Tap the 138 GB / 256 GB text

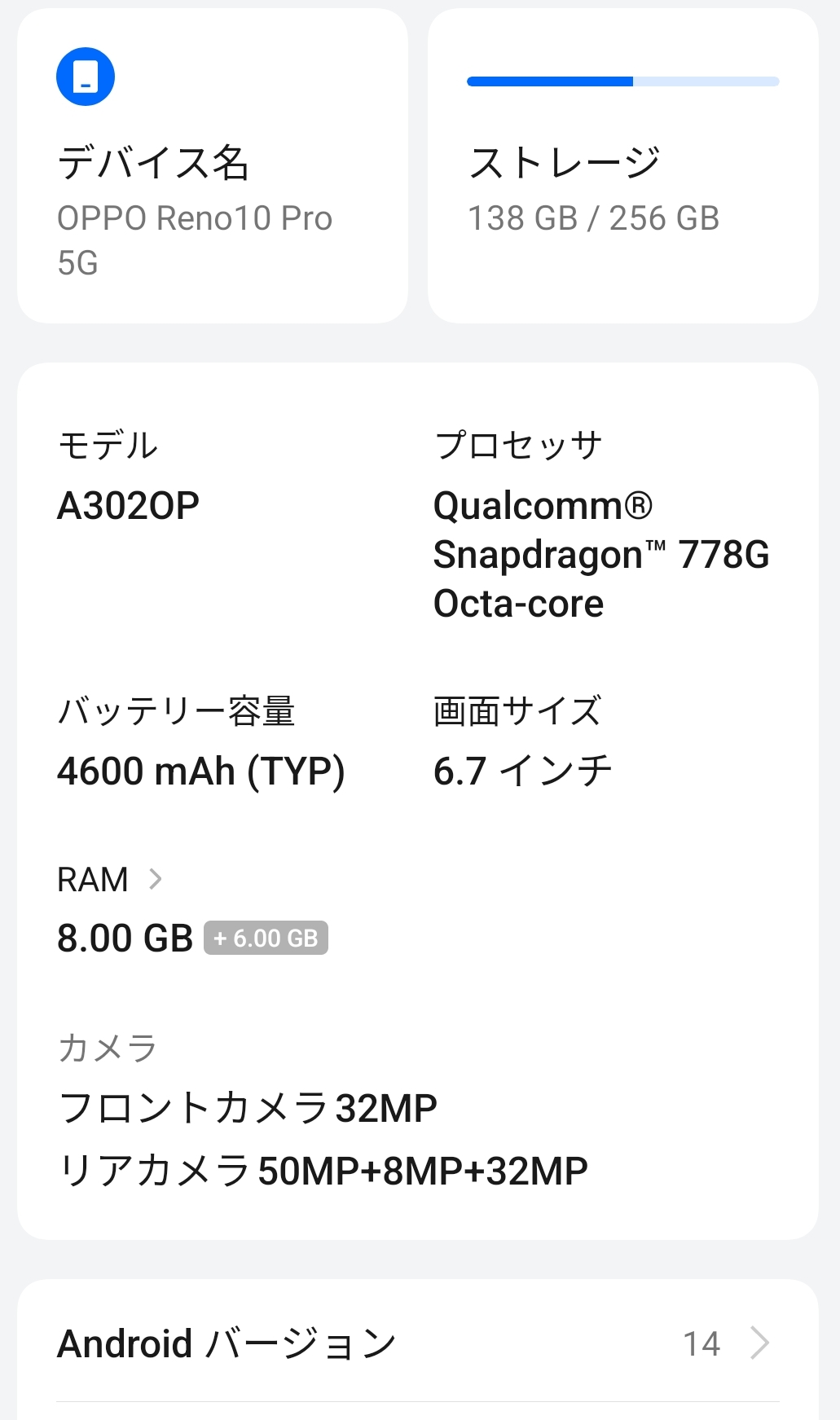(x=593, y=218)
